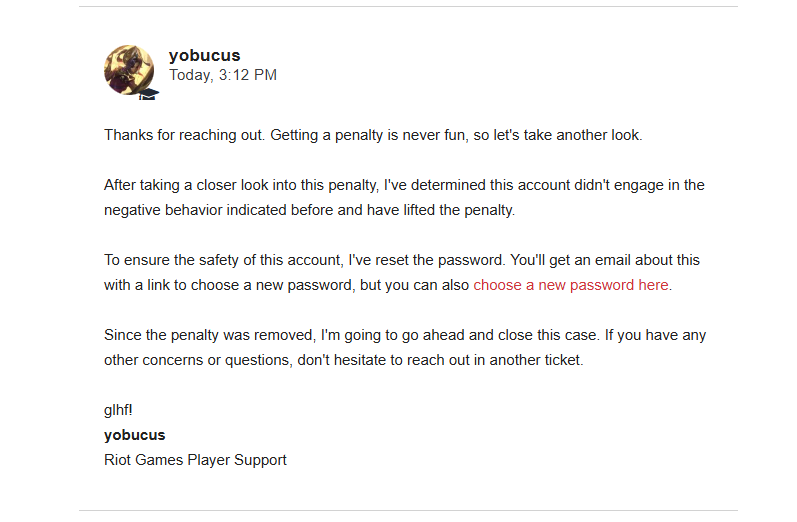The image size is (797, 522).
Task: Open the yobucus username at message top
Action: coord(204,55)
